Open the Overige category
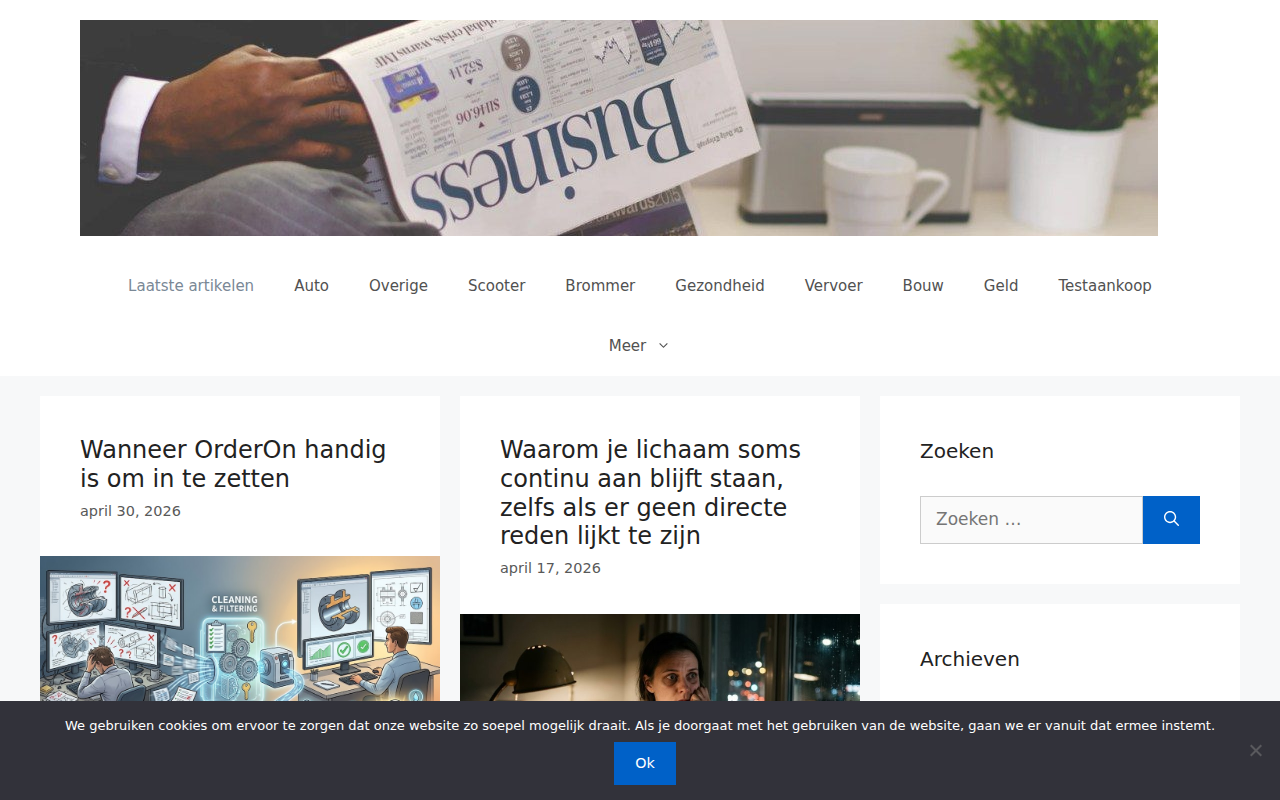 (x=398, y=286)
